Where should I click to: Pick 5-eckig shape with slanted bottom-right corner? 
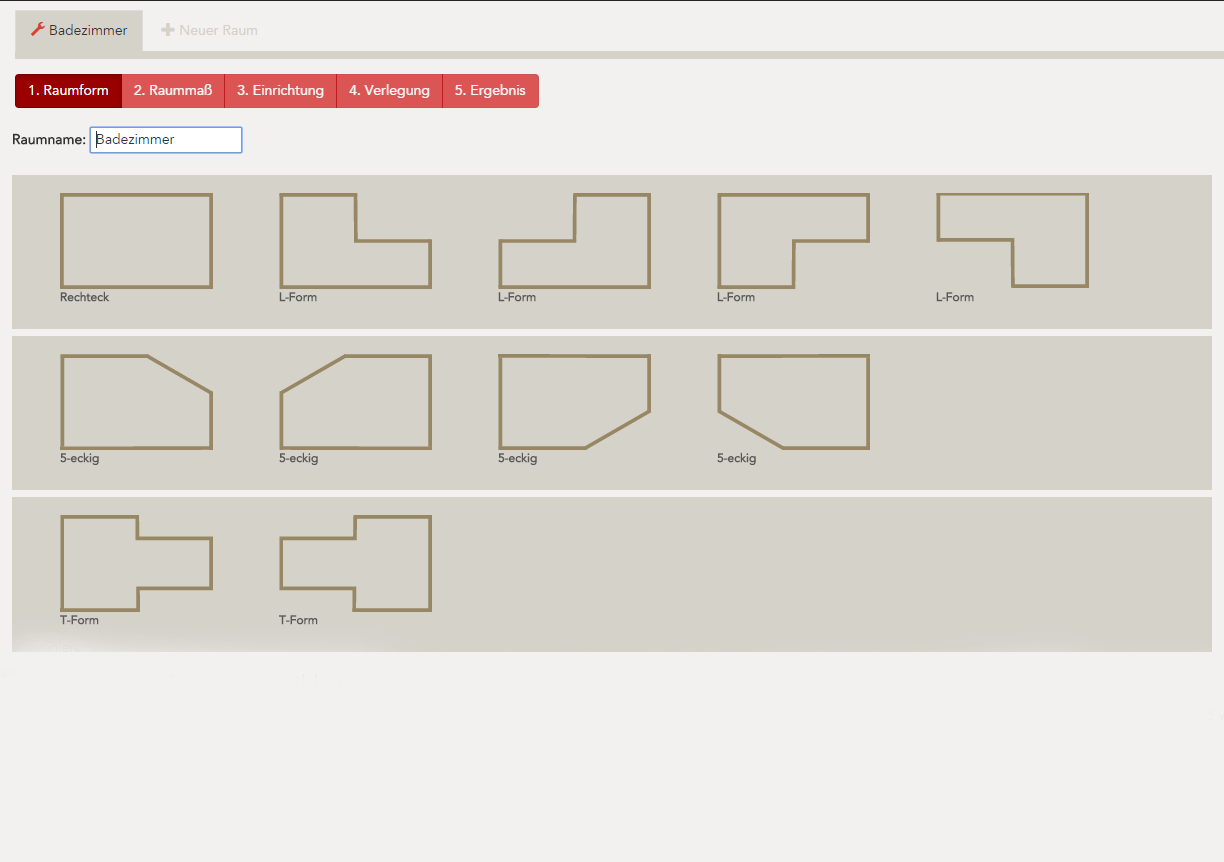coord(574,402)
